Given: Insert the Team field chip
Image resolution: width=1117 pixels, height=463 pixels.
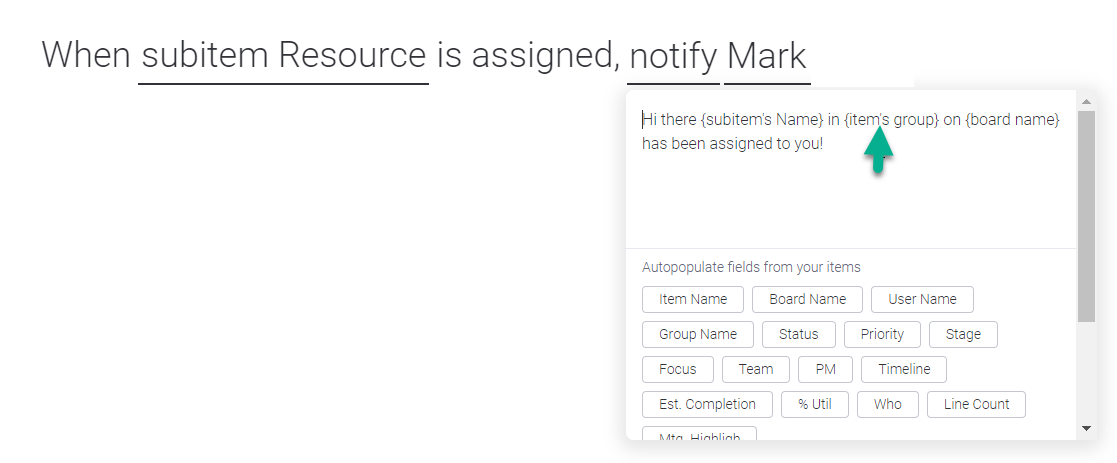Looking at the screenshot, I should point(755,369).
